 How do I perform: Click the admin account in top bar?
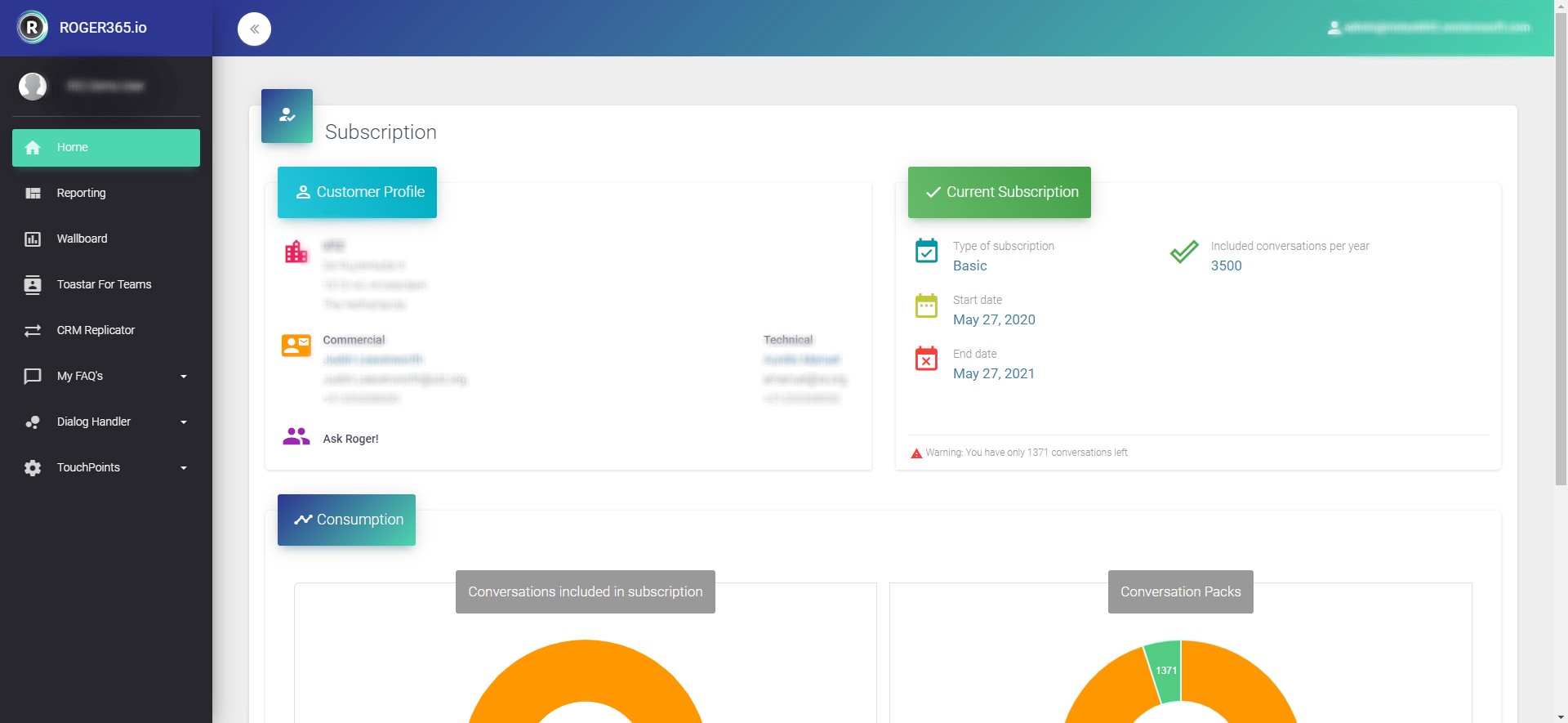click(1428, 28)
